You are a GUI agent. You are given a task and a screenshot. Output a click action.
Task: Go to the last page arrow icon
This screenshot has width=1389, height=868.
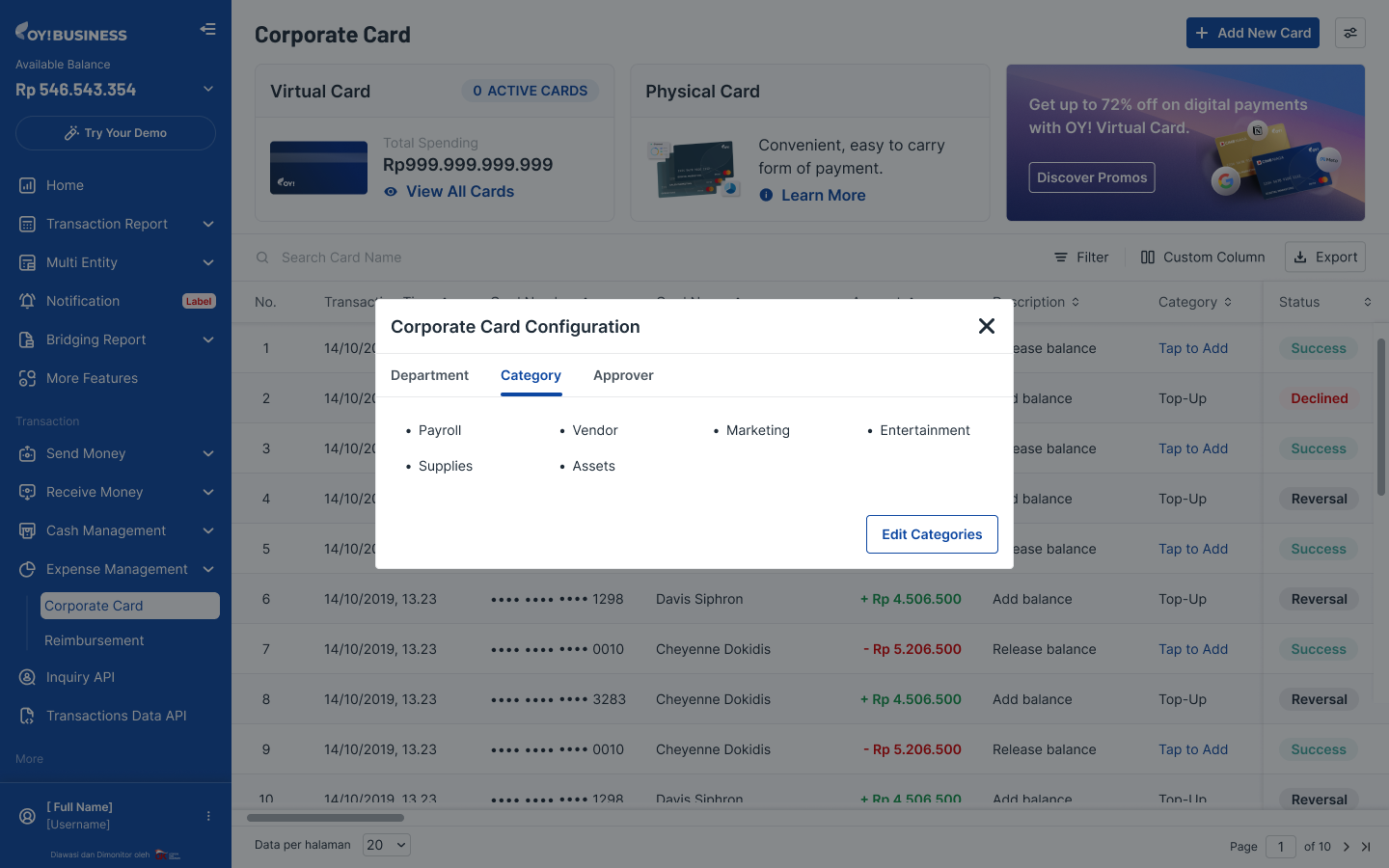1366,847
